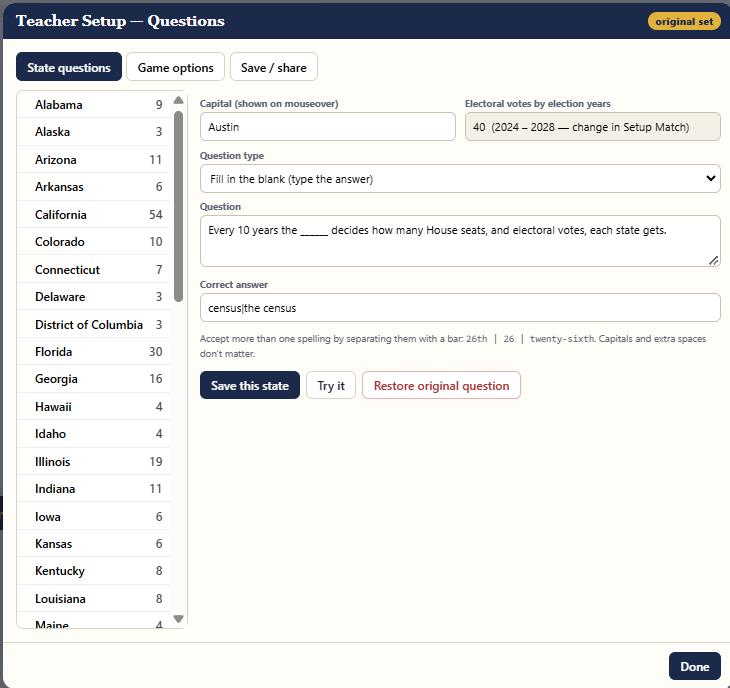Viewport: 730px width, 688px height.
Task: Switch to the State questions tab
Action: click(x=69, y=67)
